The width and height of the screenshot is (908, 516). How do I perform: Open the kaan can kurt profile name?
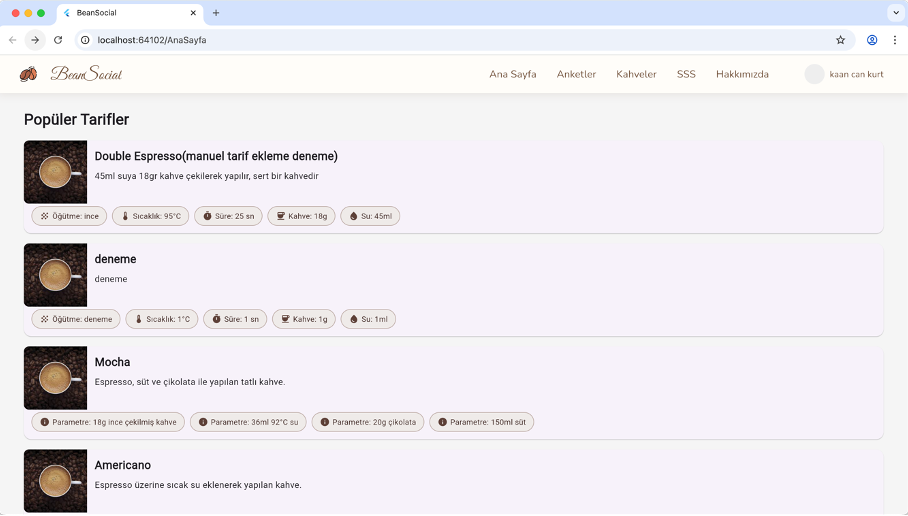click(856, 74)
